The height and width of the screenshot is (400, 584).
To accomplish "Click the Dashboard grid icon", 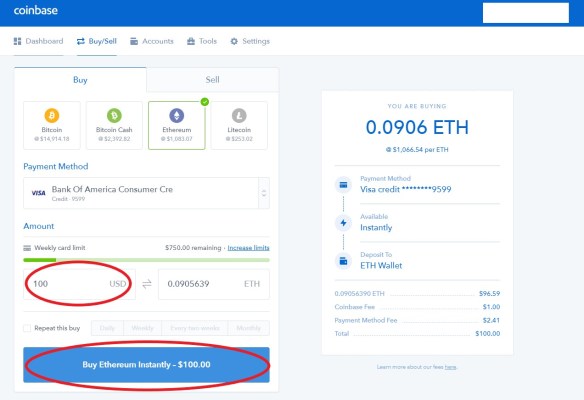I will 17,41.
